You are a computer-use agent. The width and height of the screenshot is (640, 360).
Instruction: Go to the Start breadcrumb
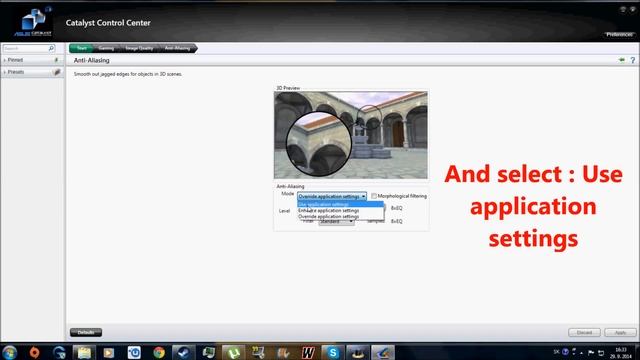point(82,48)
